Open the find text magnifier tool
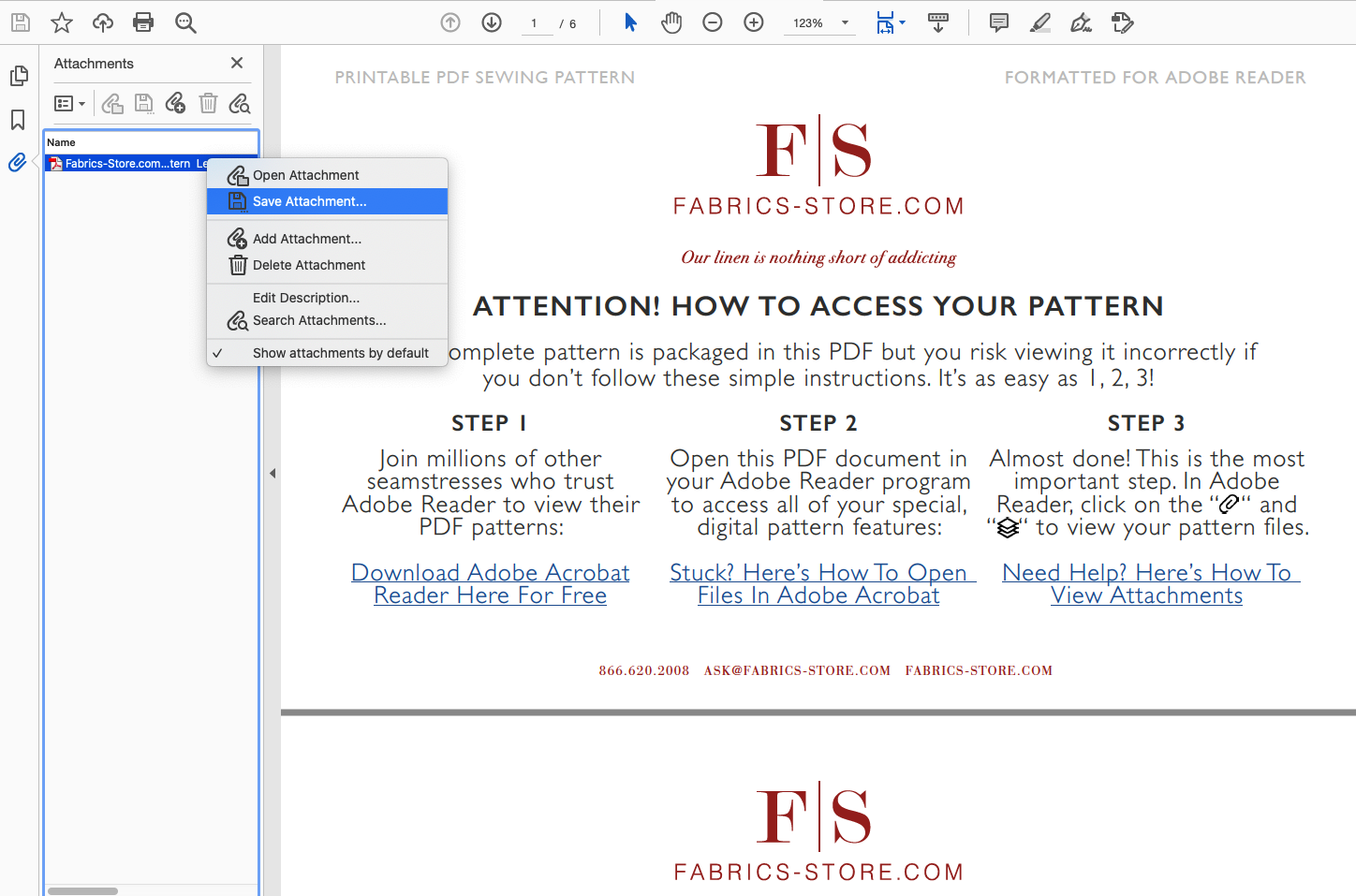This screenshot has width=1356, height=896. click(185, 22)
